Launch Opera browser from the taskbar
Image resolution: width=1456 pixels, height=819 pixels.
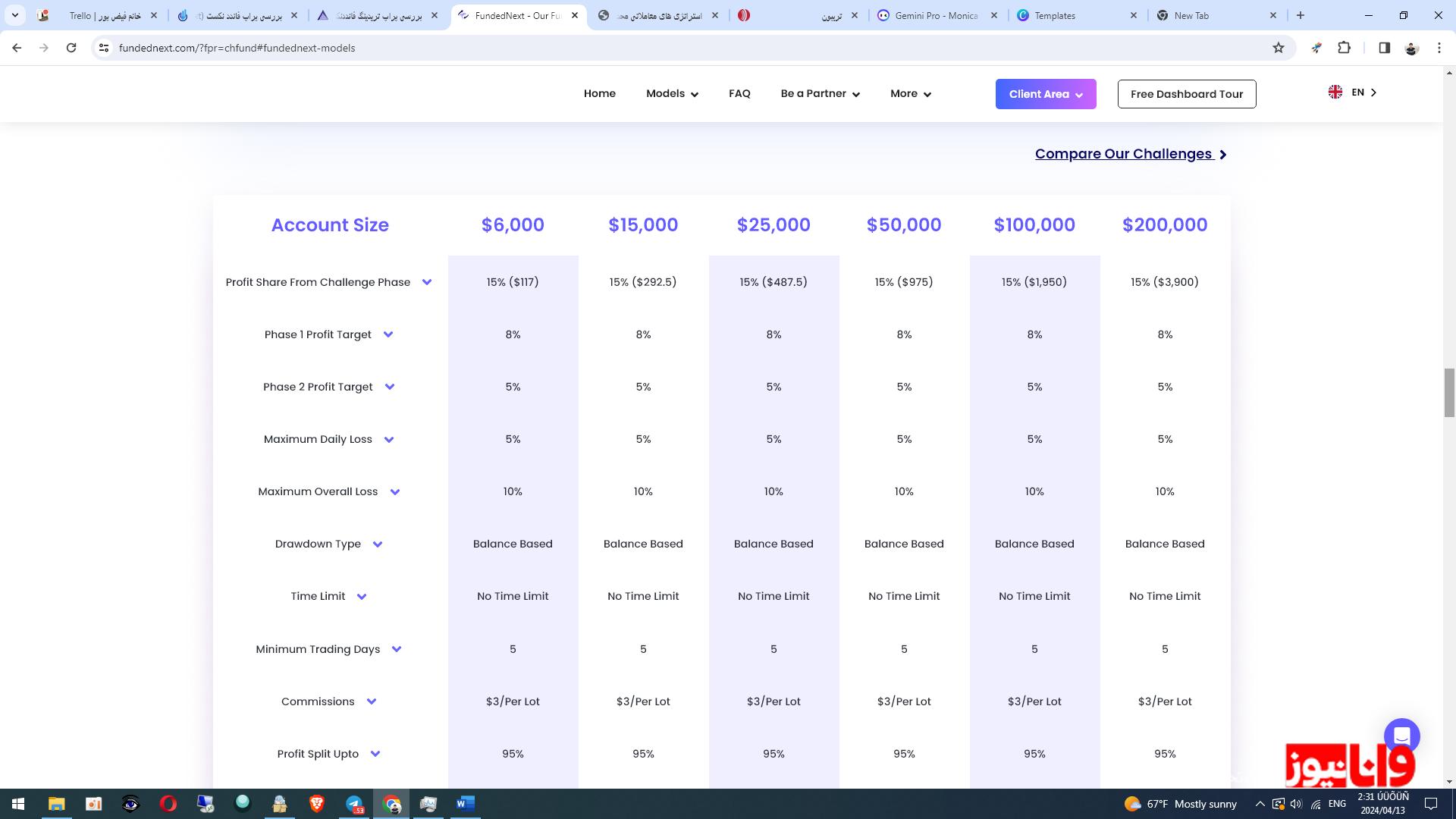pyautogui.click(x=168, y=804)
